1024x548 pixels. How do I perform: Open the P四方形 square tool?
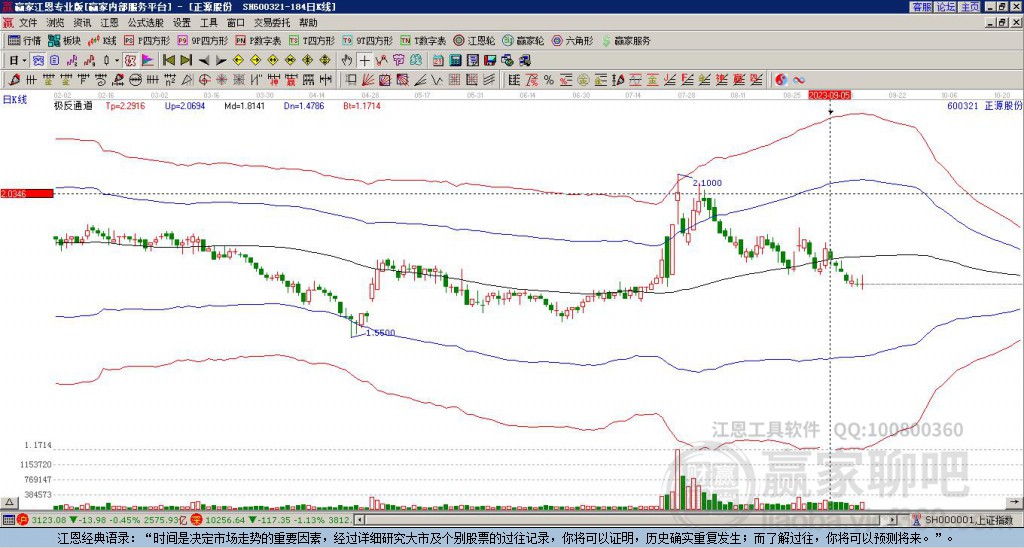click(147, 40)
